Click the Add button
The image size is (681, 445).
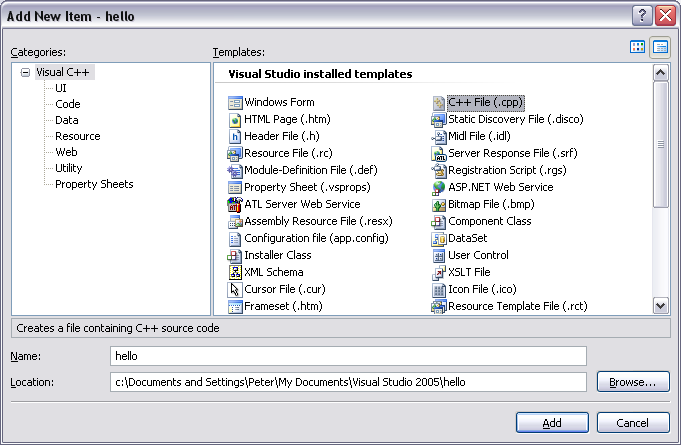point(552,422)
